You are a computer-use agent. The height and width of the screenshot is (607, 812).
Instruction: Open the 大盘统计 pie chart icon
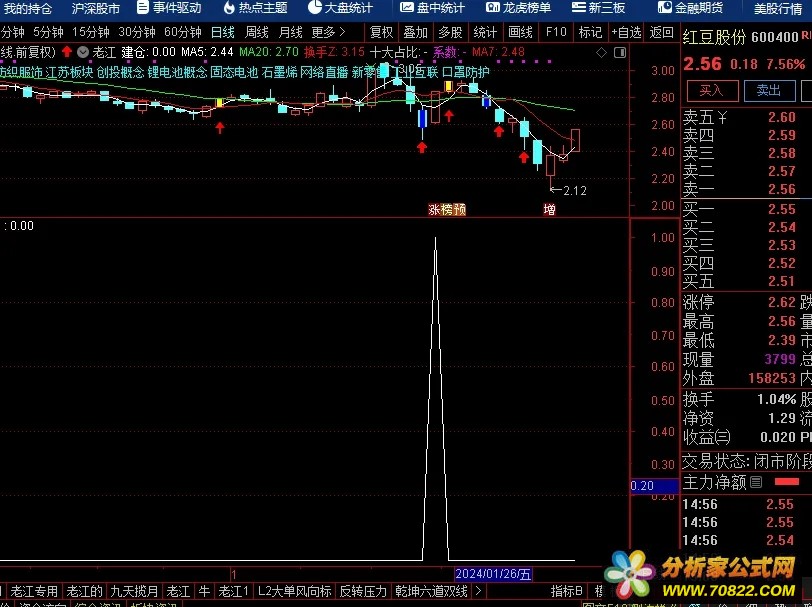pyautogui.click(x=315, y=7)
